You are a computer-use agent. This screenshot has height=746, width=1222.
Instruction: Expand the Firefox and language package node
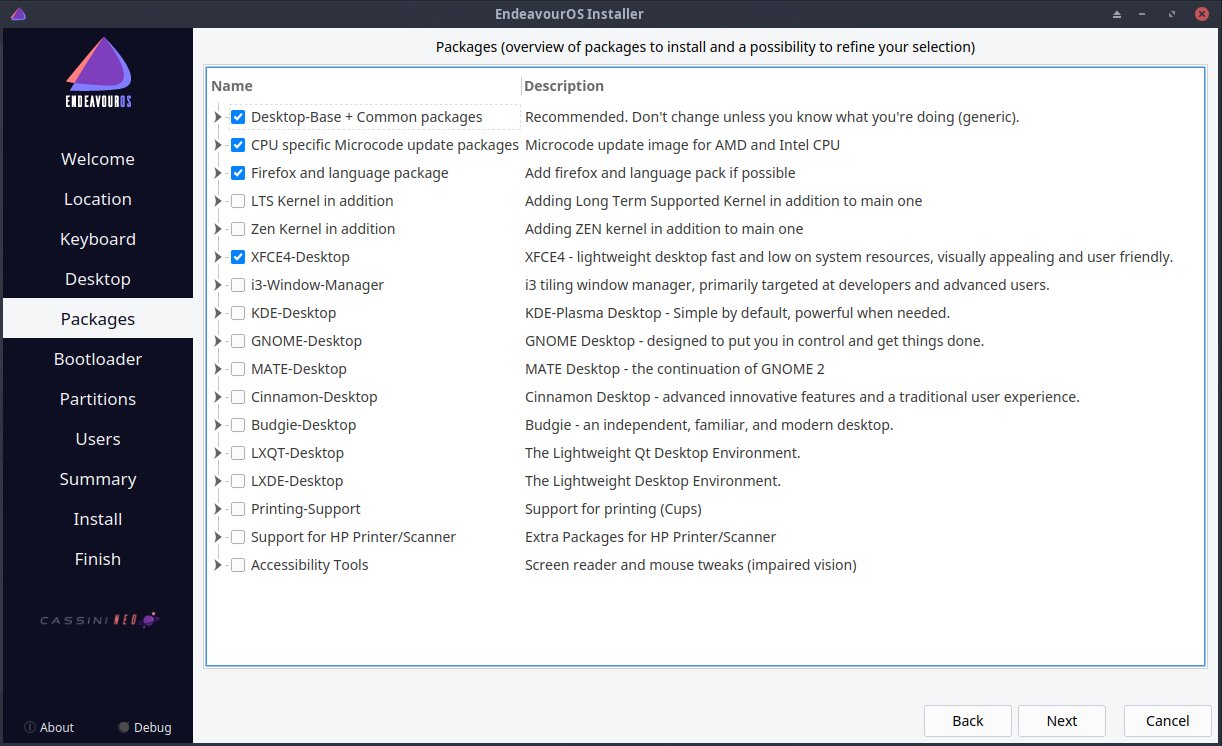coord(218,173)
